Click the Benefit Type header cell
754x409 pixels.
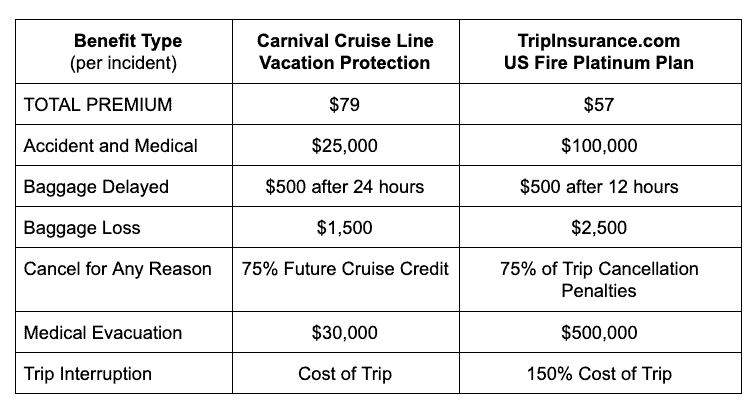click(124, 51)
